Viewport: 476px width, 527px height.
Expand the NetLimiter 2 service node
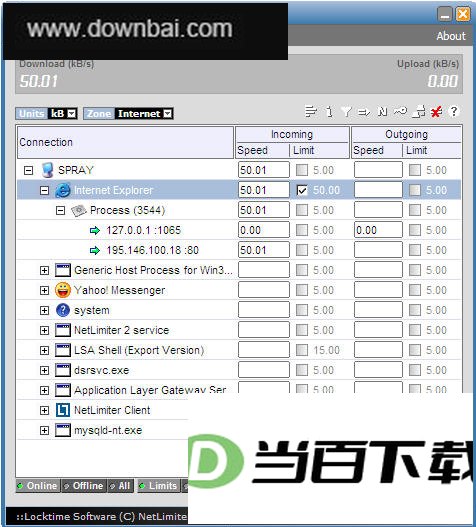pos(44,330)
